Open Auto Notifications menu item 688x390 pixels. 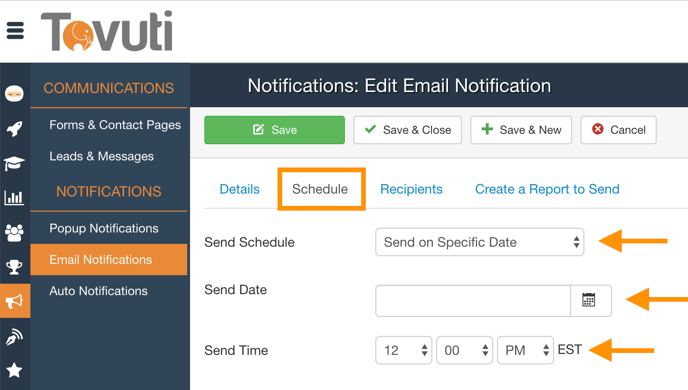pyautogui.click(x=98, y=291)
